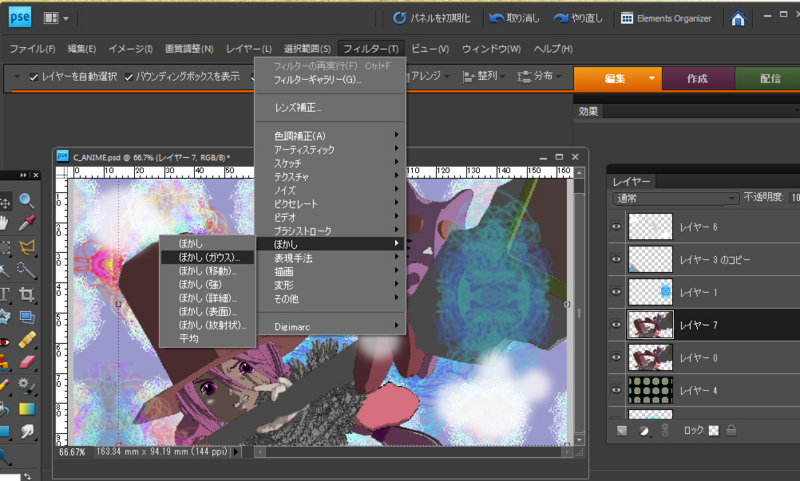The width and height of the screenshot is (800, 481).
Task: Hide layer レイヤー 3 のコピー eye icon
Action: tap(616, 259)
